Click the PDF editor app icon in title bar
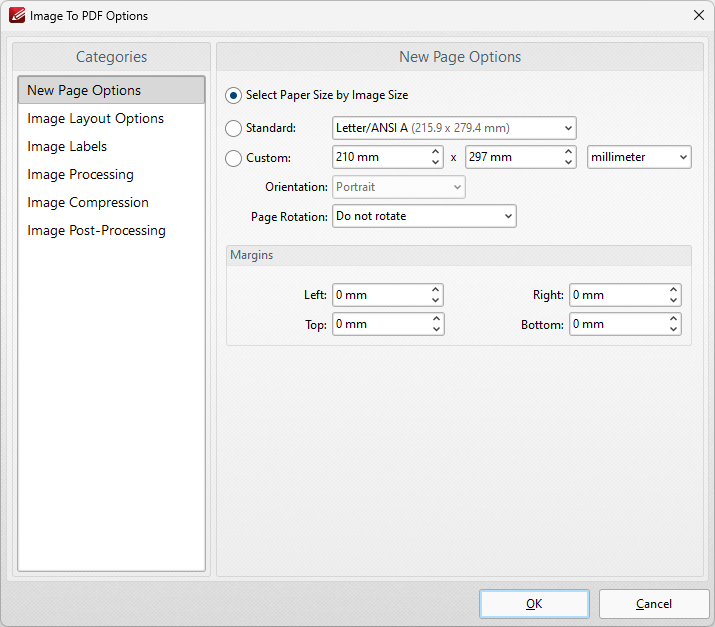Screen dimensions: 715x627 (17, 16)
